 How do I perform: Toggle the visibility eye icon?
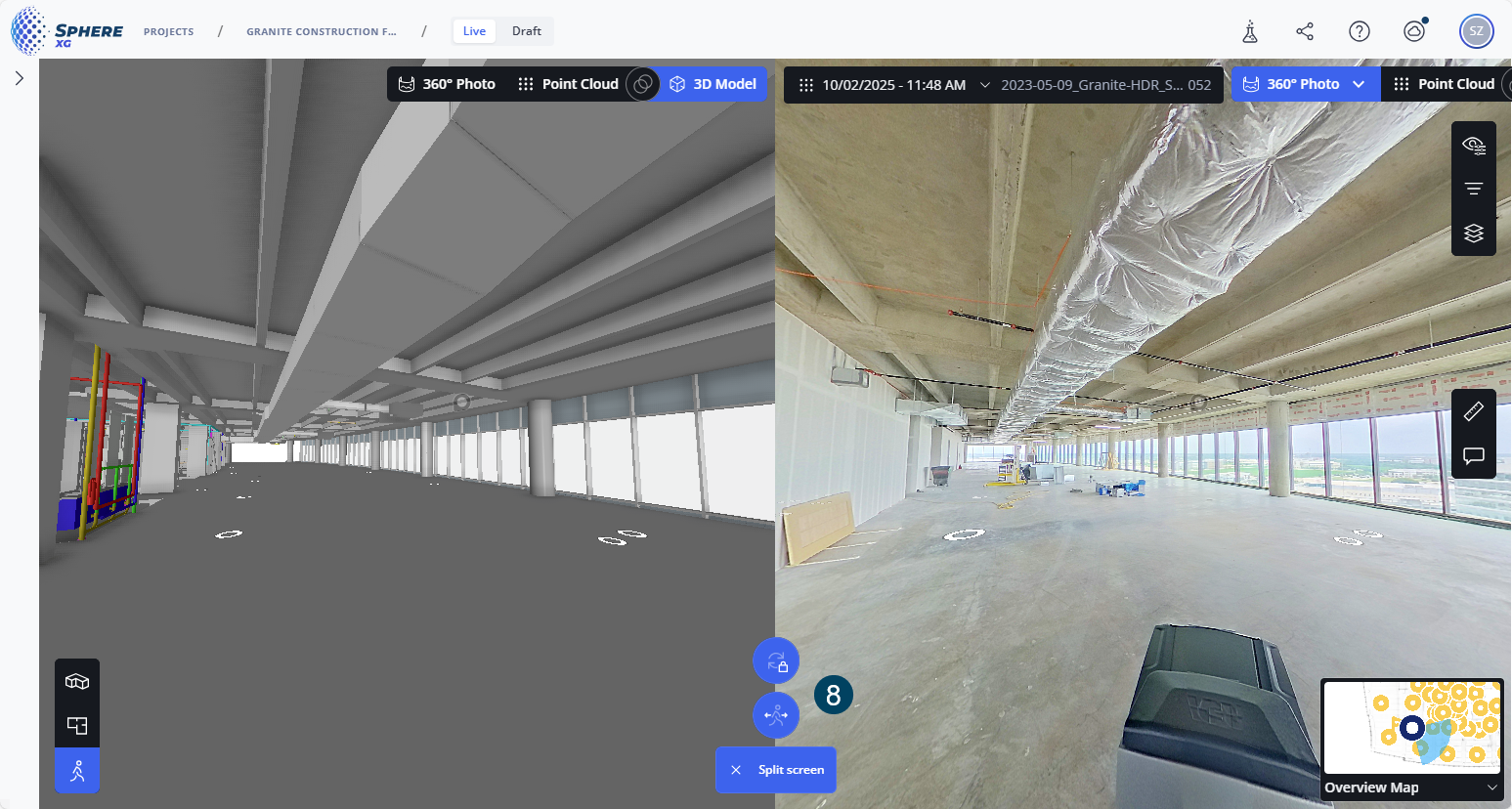pyautogui.click(x=1473, y=146)
